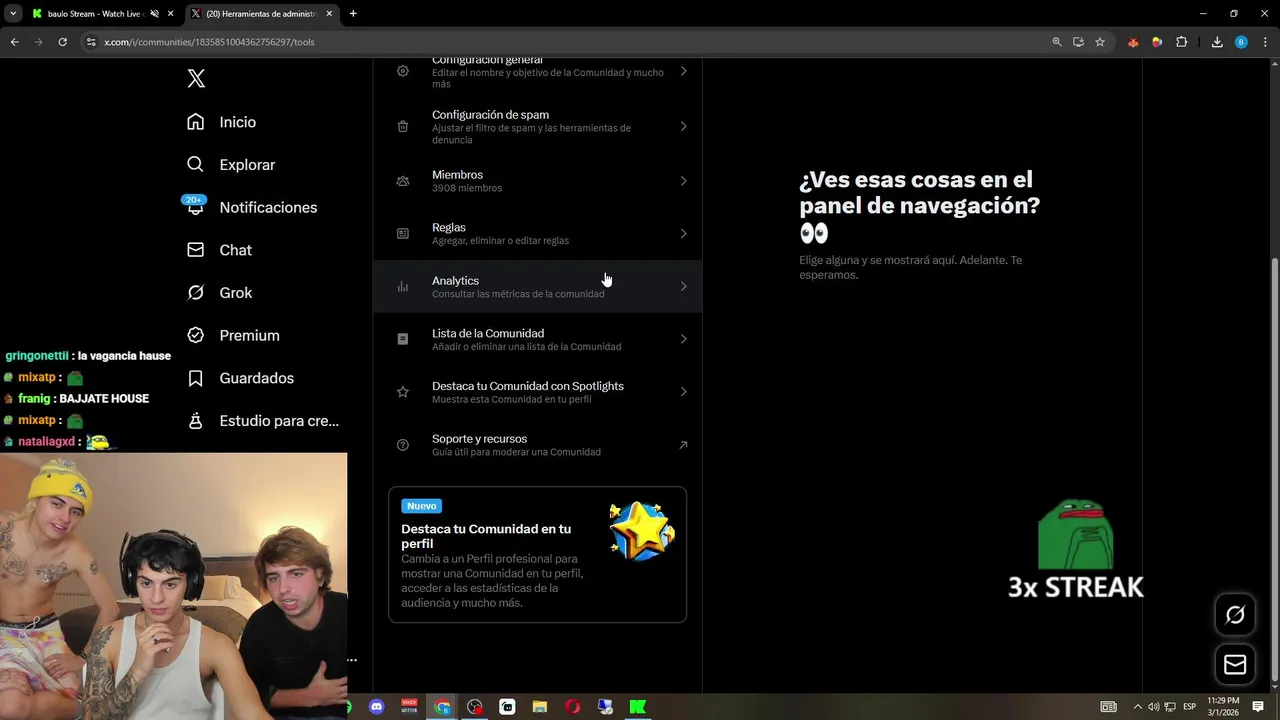
Task: Open floating messages envelope button
Action: point(1235,664)
